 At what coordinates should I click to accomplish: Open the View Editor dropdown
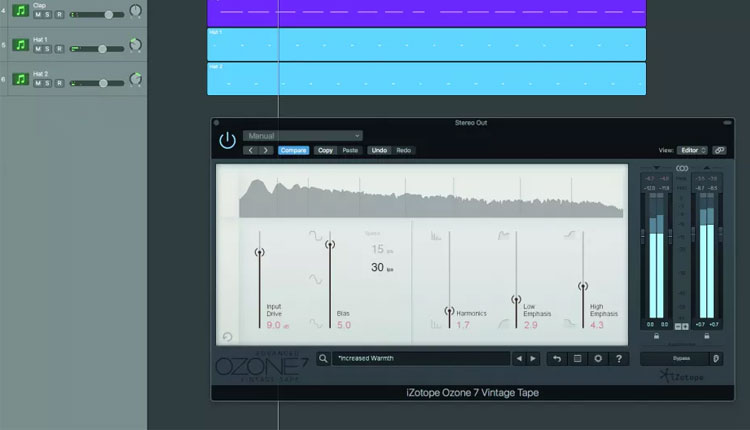pos(692,150)
